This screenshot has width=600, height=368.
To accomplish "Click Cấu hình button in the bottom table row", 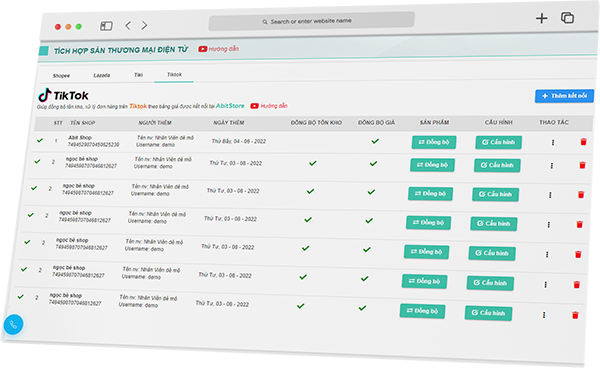I will click(x=488, y=313).
